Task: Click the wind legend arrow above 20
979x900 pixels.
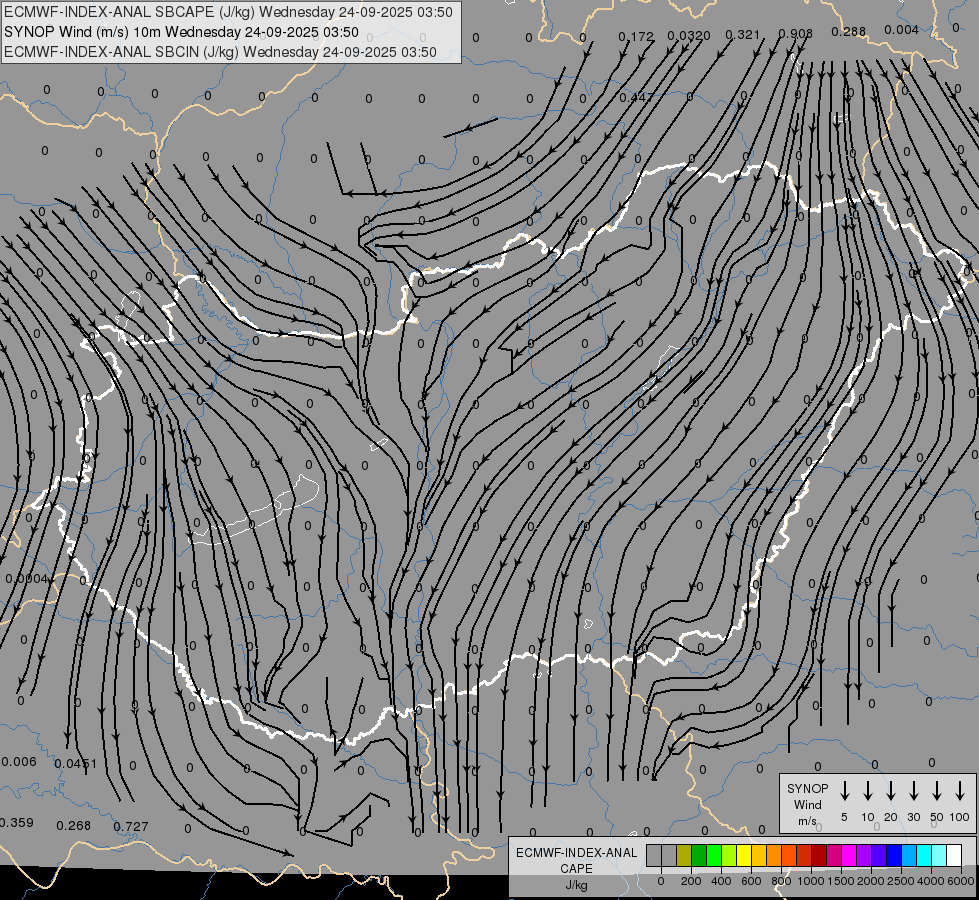Action: [x=891, y=791]
